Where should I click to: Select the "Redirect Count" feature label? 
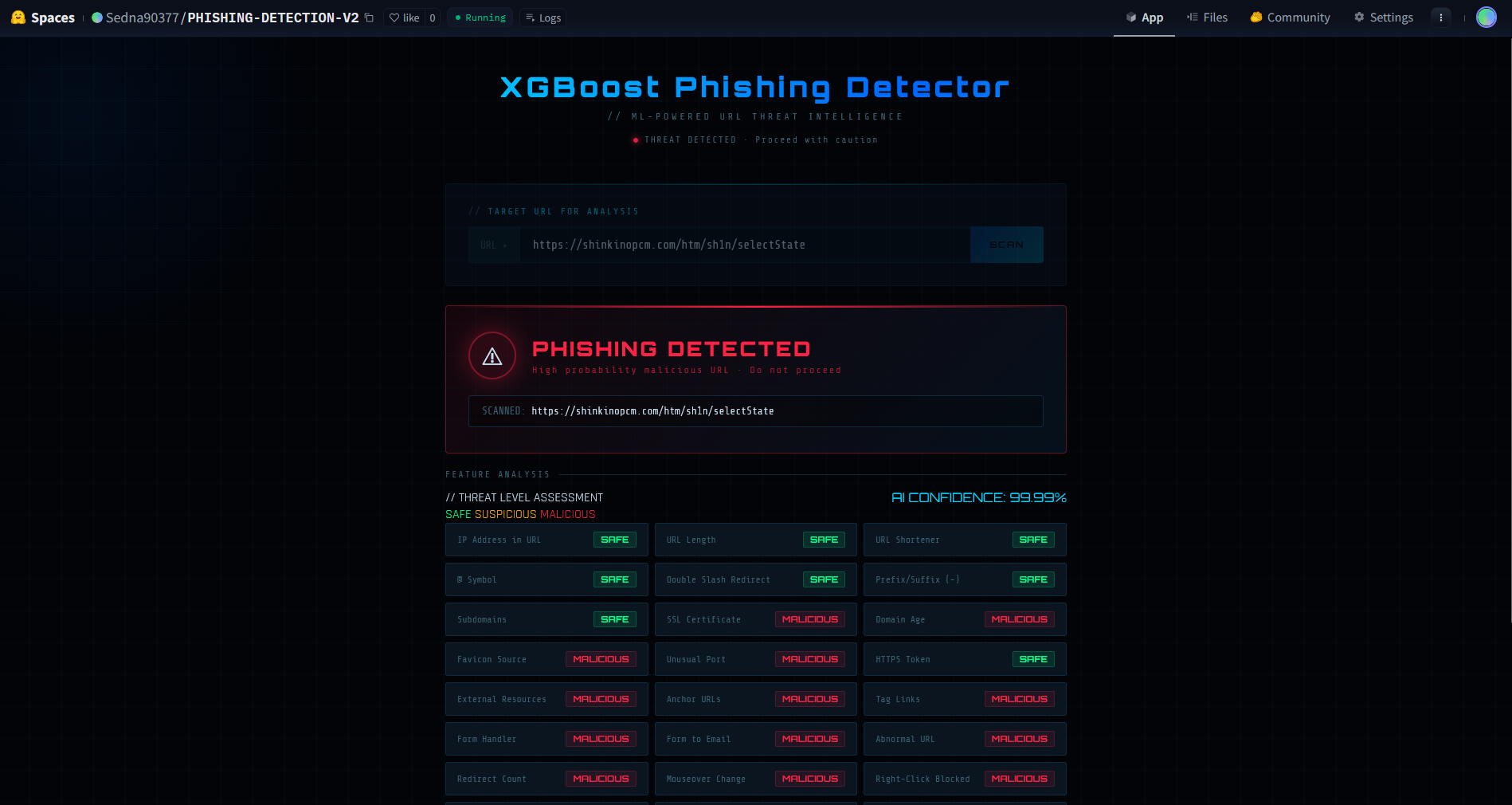click(x=492, y=779)
